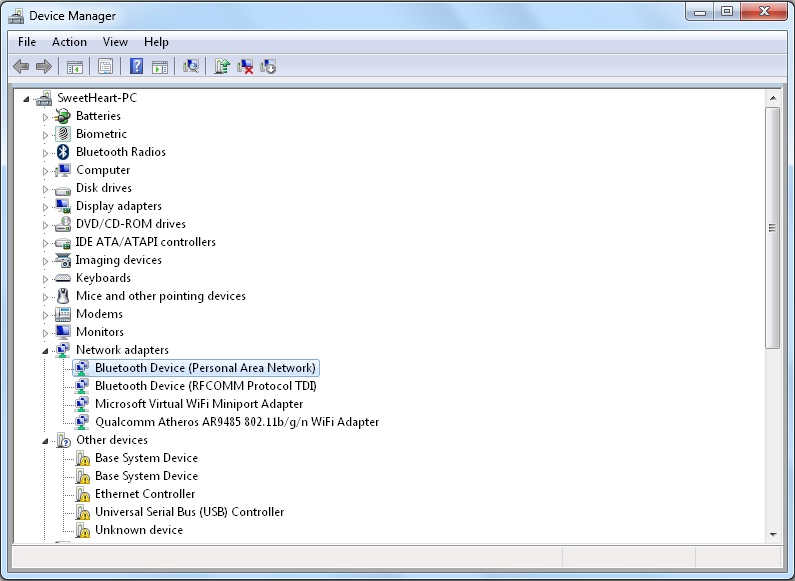Click Show/Hide Console Tree toolbar icon
Image resolution: width=795 pixels, height=581 pixels.
(75, 66)
